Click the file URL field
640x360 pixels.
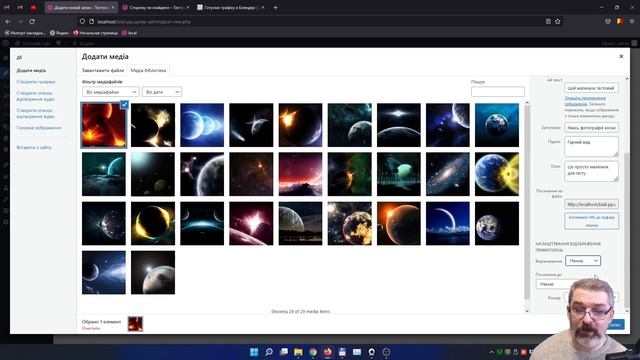(591, 204)
